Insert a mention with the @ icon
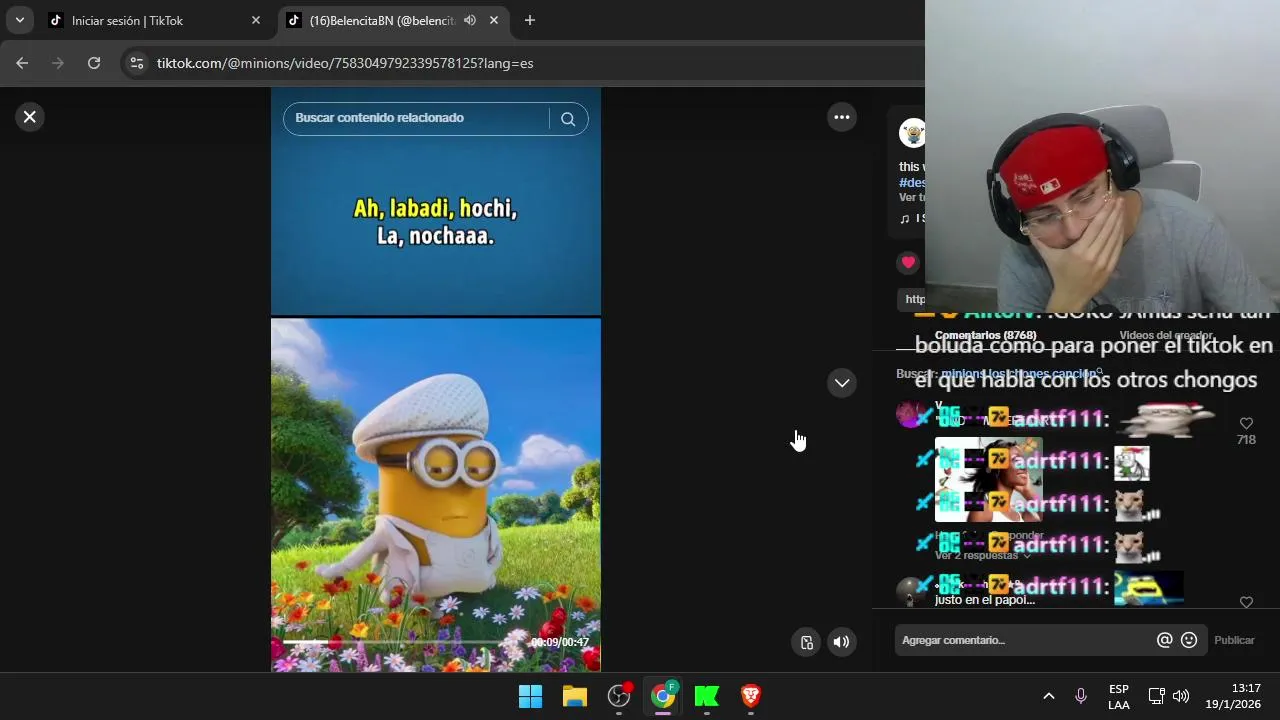The image size is (1280, 720). coord(1164,640)
